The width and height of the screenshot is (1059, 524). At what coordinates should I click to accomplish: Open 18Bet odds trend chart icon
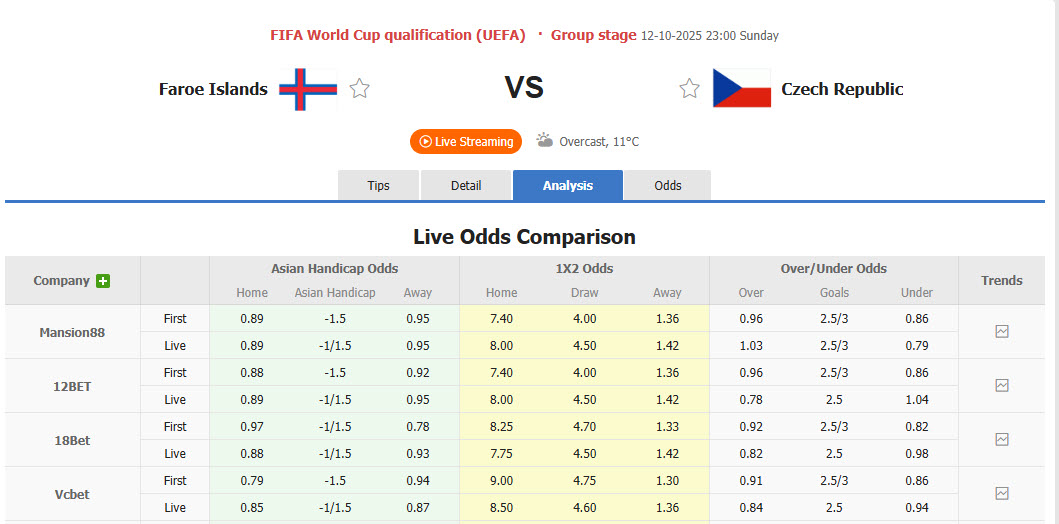[x=1002, y=440]
